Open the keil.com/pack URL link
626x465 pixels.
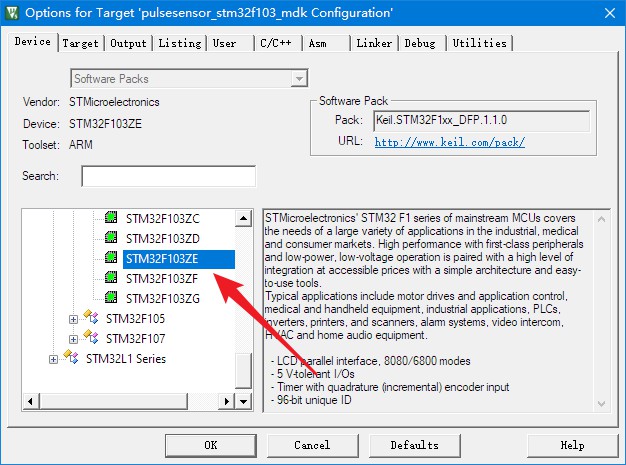point(450,142)
